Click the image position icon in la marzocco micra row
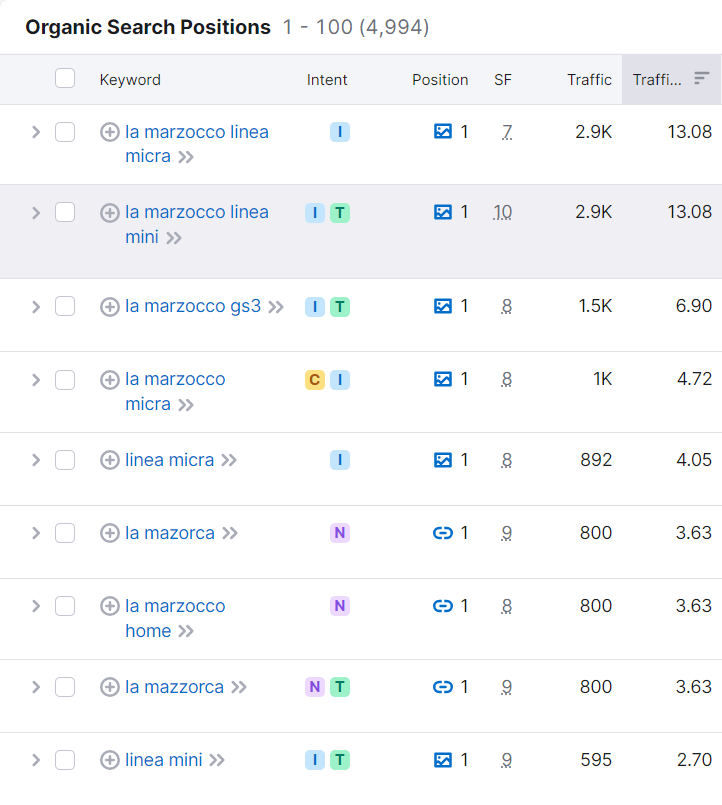Viewport: 722px width, 805px height. point(443,379)
